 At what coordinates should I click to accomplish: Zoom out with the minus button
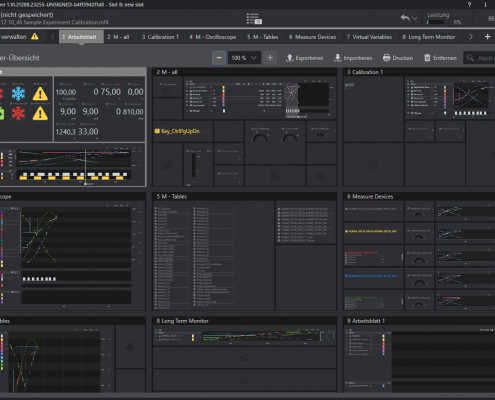[219, 58]
